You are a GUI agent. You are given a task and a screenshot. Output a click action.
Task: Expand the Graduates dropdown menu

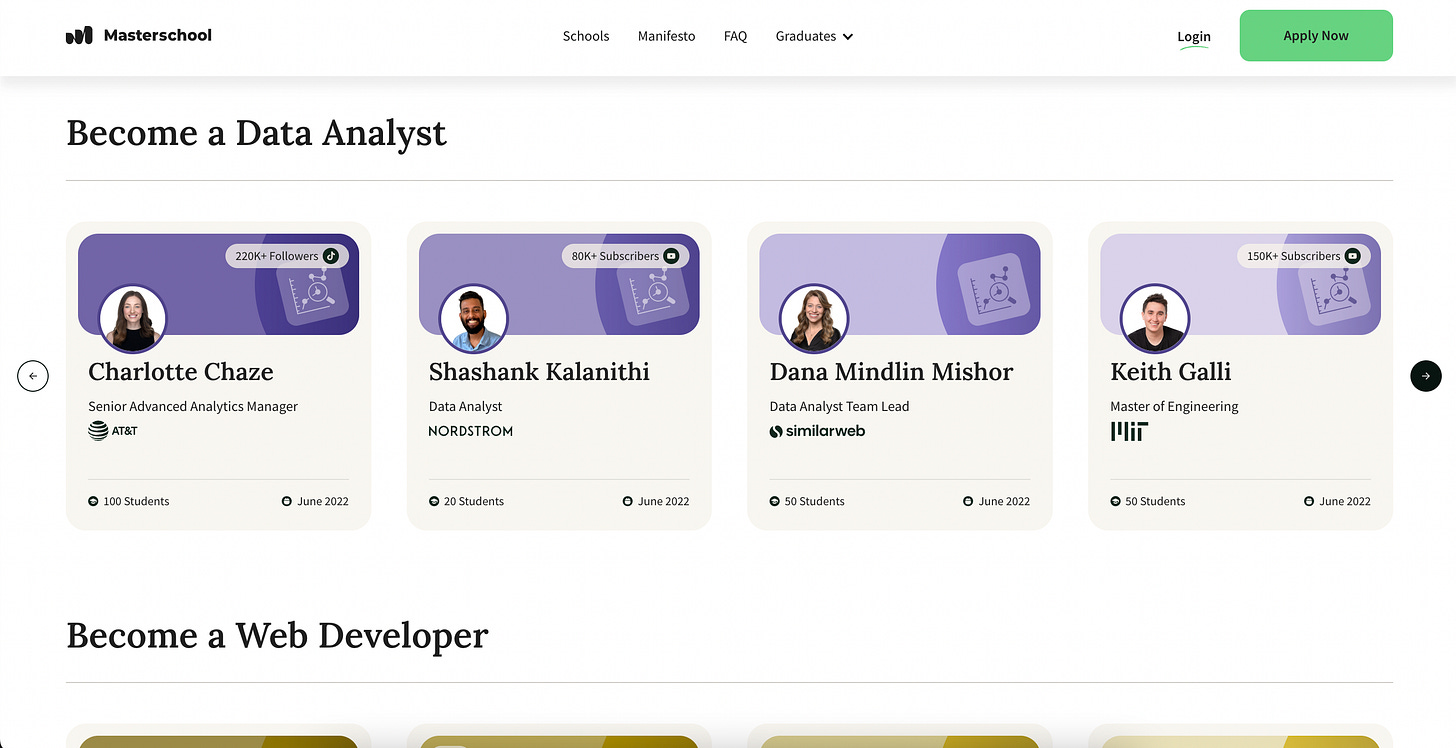[x=814, y=36]
